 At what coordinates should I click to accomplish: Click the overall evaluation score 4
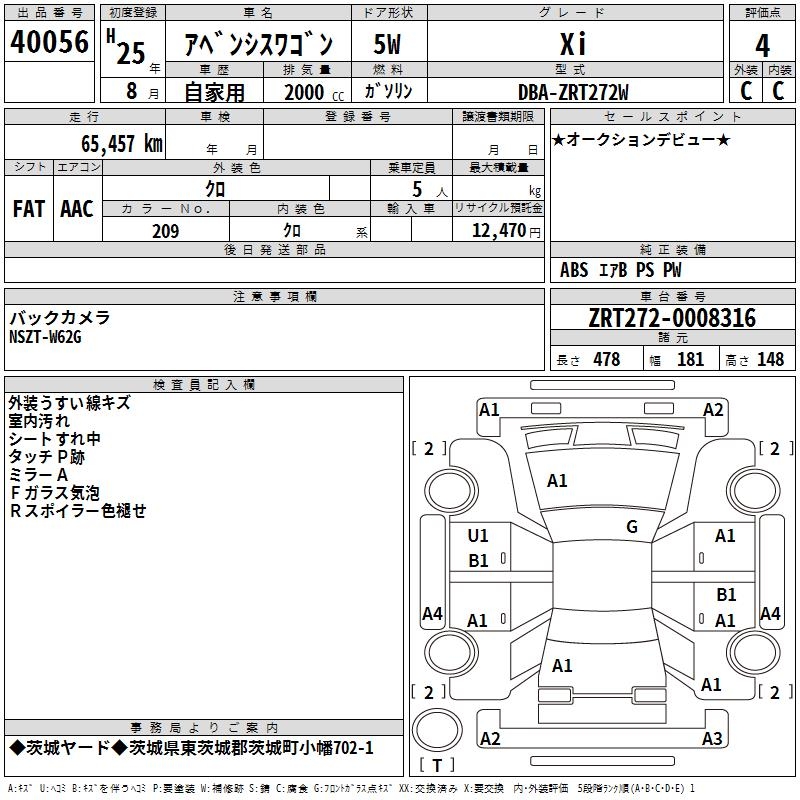click(x=763, y=44)
